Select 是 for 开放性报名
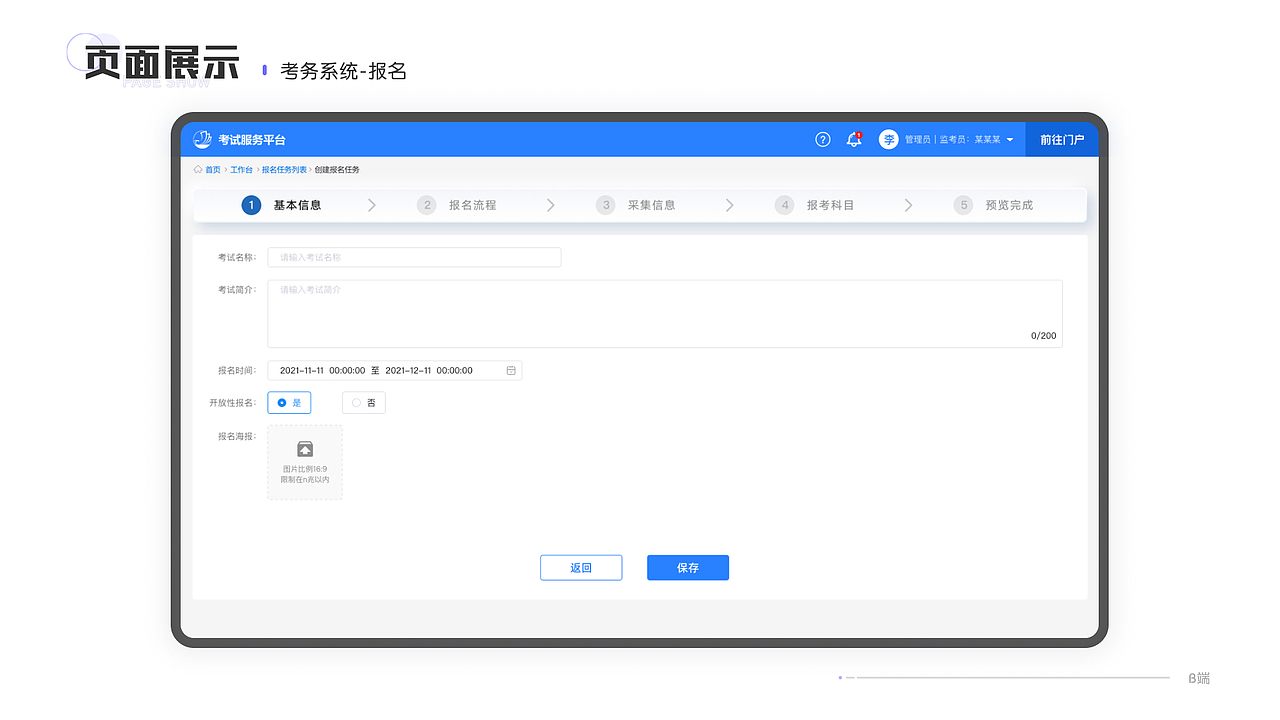This screenshot has width=1280, height=720. pos(288,402)
